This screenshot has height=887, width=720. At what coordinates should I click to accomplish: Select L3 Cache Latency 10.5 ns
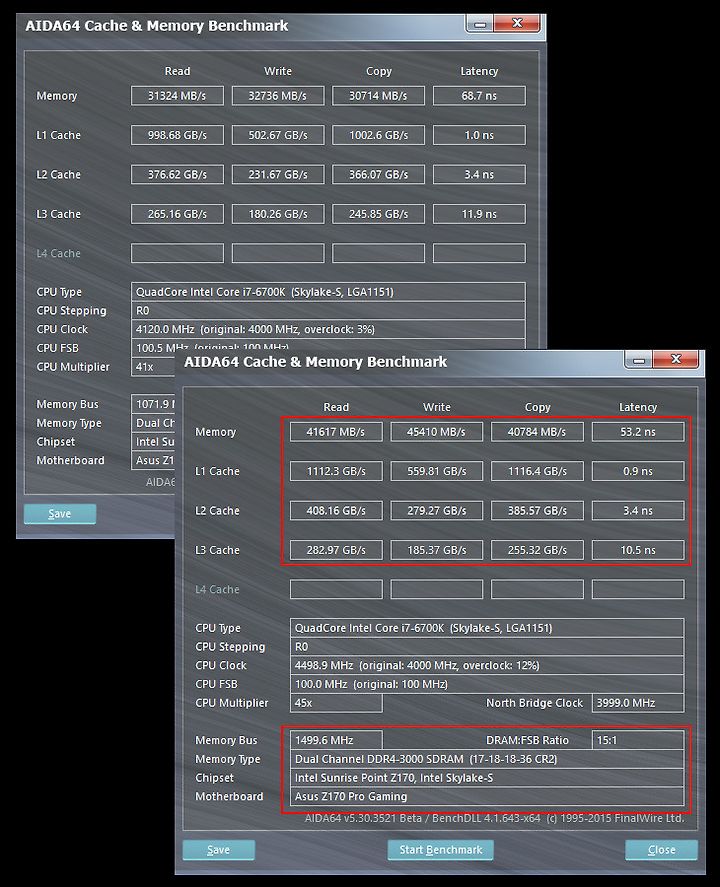[x=638, y=550]
